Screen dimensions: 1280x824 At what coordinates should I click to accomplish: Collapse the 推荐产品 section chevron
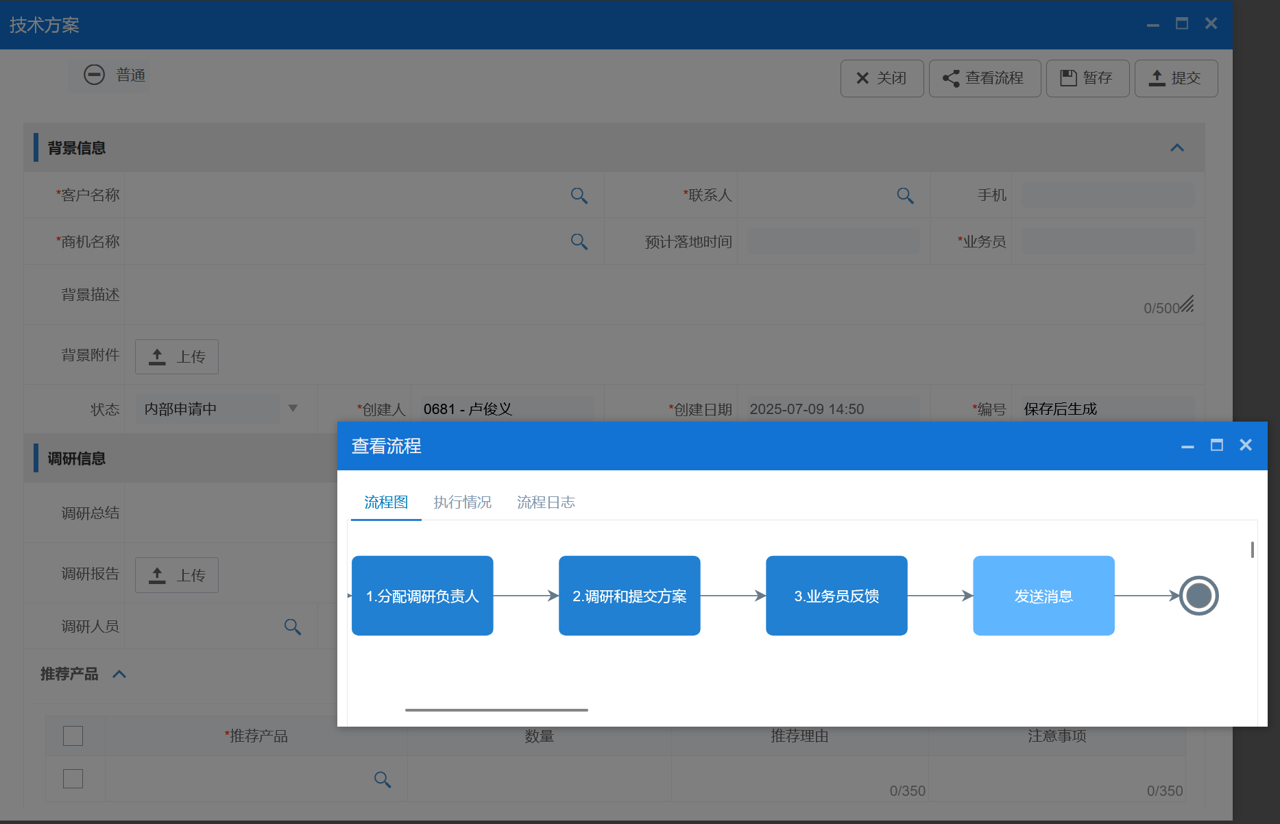tap(118, 673)
